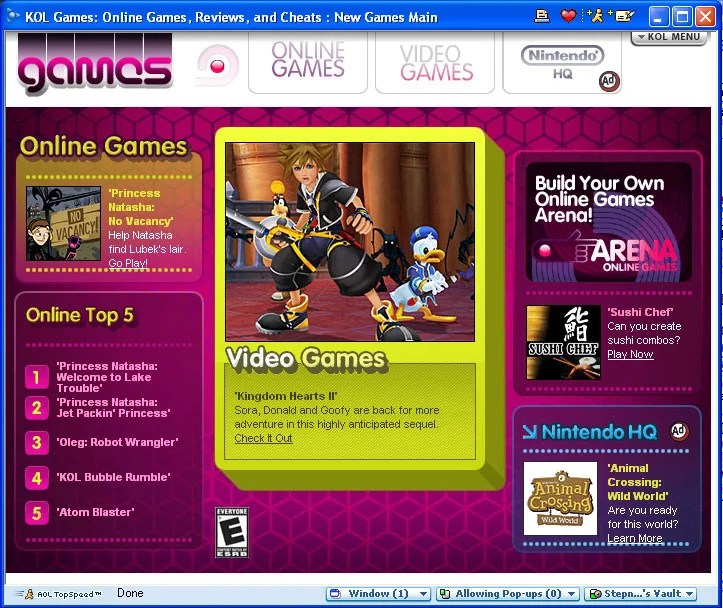The height and width of the screenshot is (608, 723).
Task: Click the number 3 badge in Top 5
Action: (36, 443)
